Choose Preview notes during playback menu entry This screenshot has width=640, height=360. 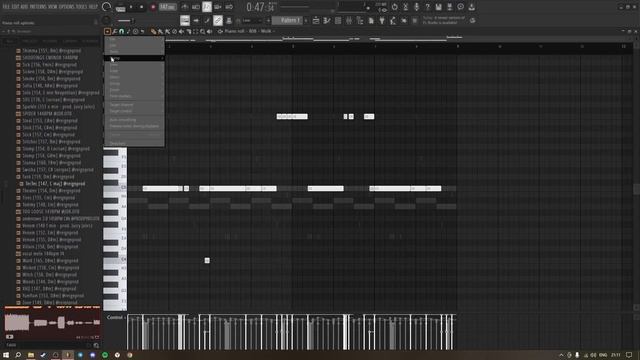(134, 126)
